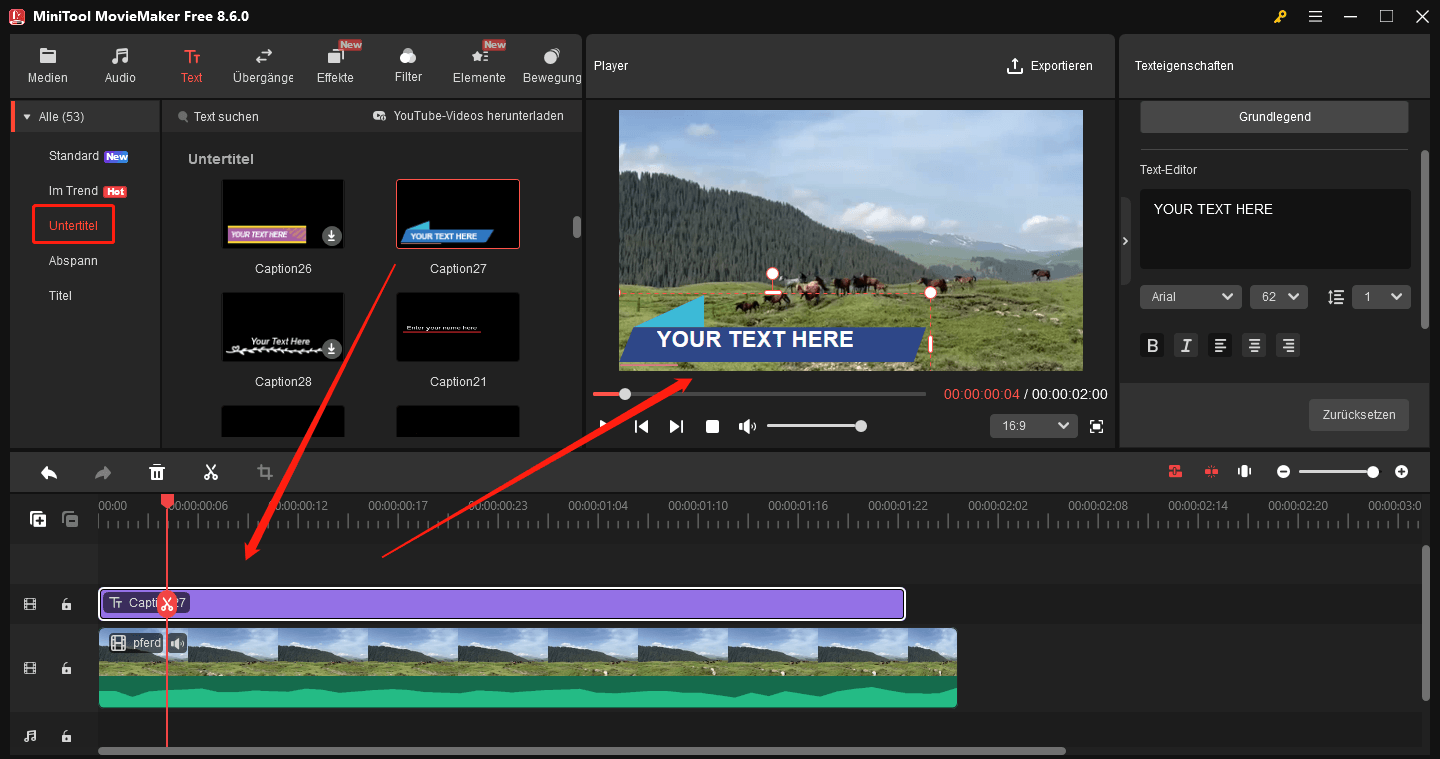The height and width of the screenshot is (759, 1440).
Task: Toggle italic text formatting
Action: pyautogui.click(x=1187, y=346)
